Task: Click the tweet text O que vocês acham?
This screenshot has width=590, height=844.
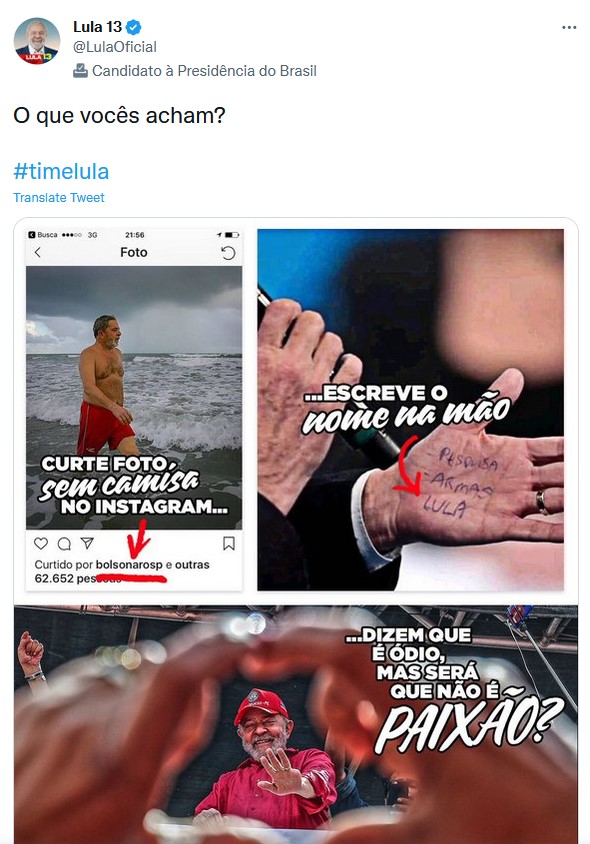Action: pyautogui.click(x=120, y=115)
